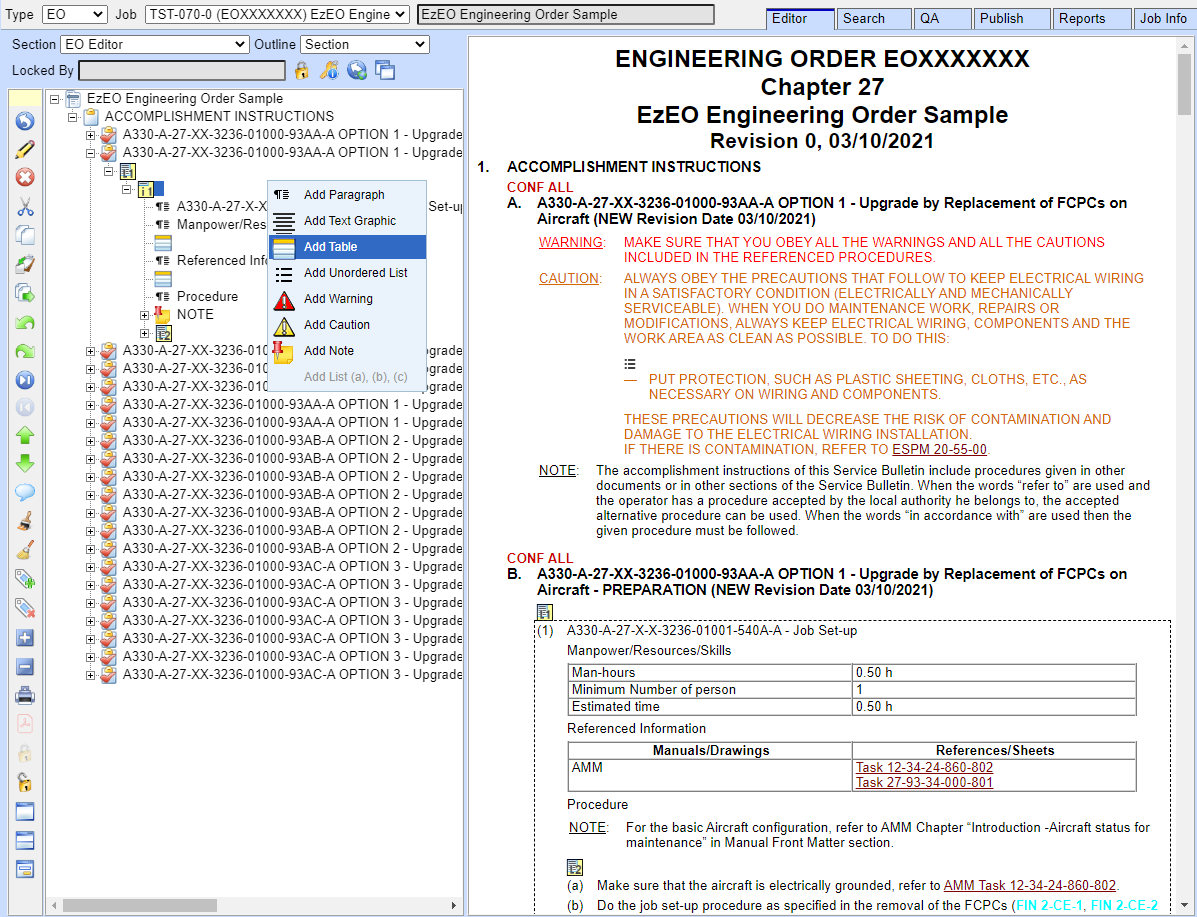Viewport: 1197px width, 917px height.
Task: Click the green undo arrow icon
Action: pos(25,322)
